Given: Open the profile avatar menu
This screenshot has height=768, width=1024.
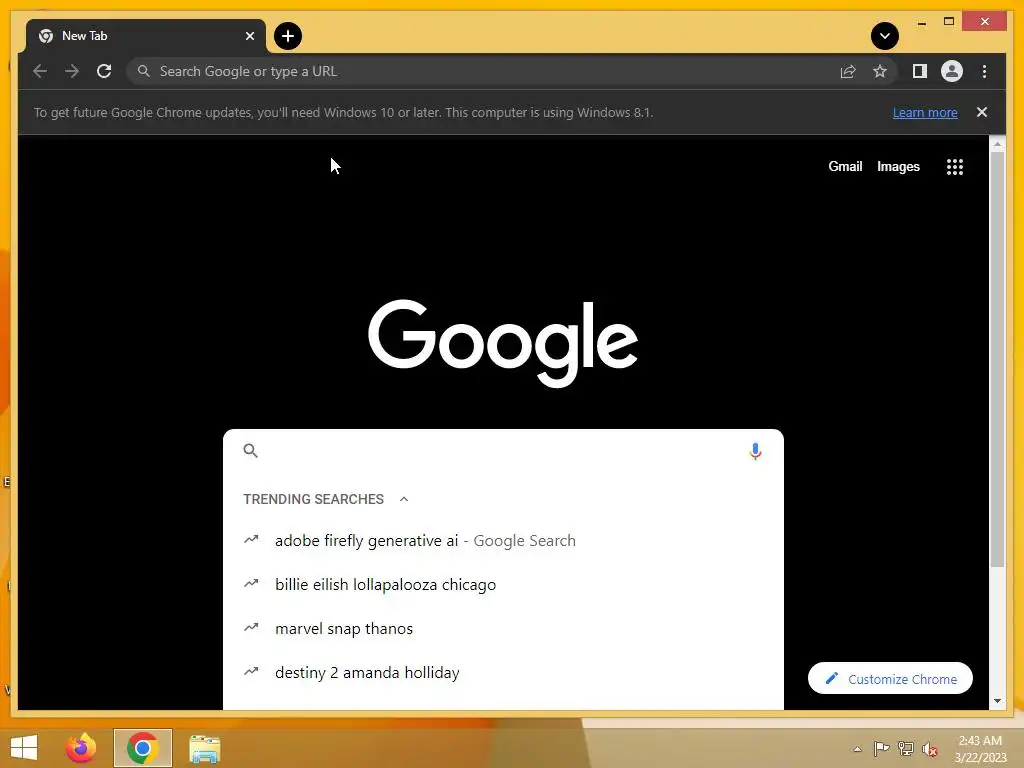Looking at the screenshot, I should point(952,71).
